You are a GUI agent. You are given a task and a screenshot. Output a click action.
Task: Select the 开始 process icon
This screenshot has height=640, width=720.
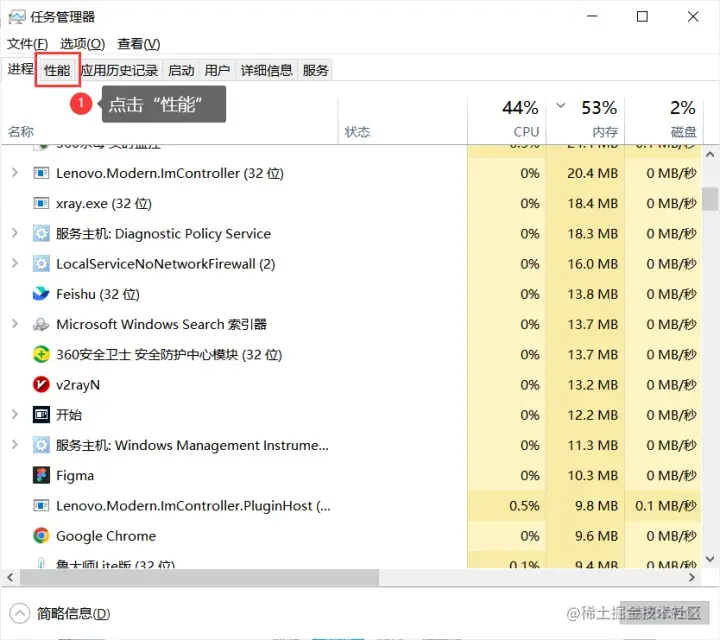tap(41, 415)
